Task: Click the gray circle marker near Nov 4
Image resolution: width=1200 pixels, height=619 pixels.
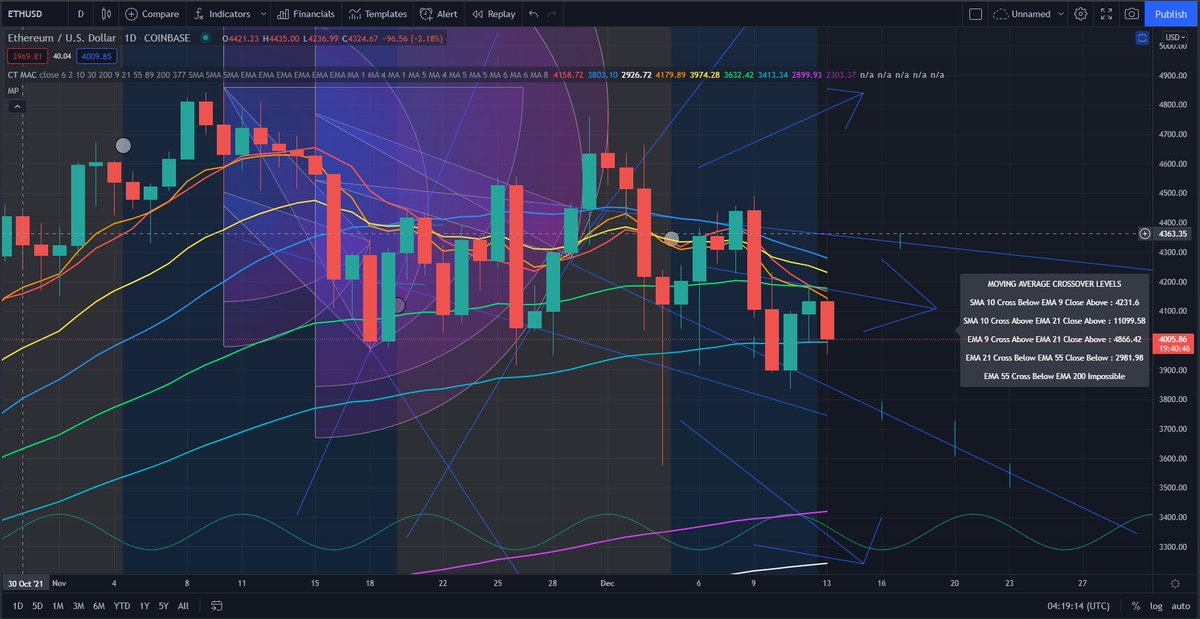Action: pyautogui.click(x=123, y=145)
